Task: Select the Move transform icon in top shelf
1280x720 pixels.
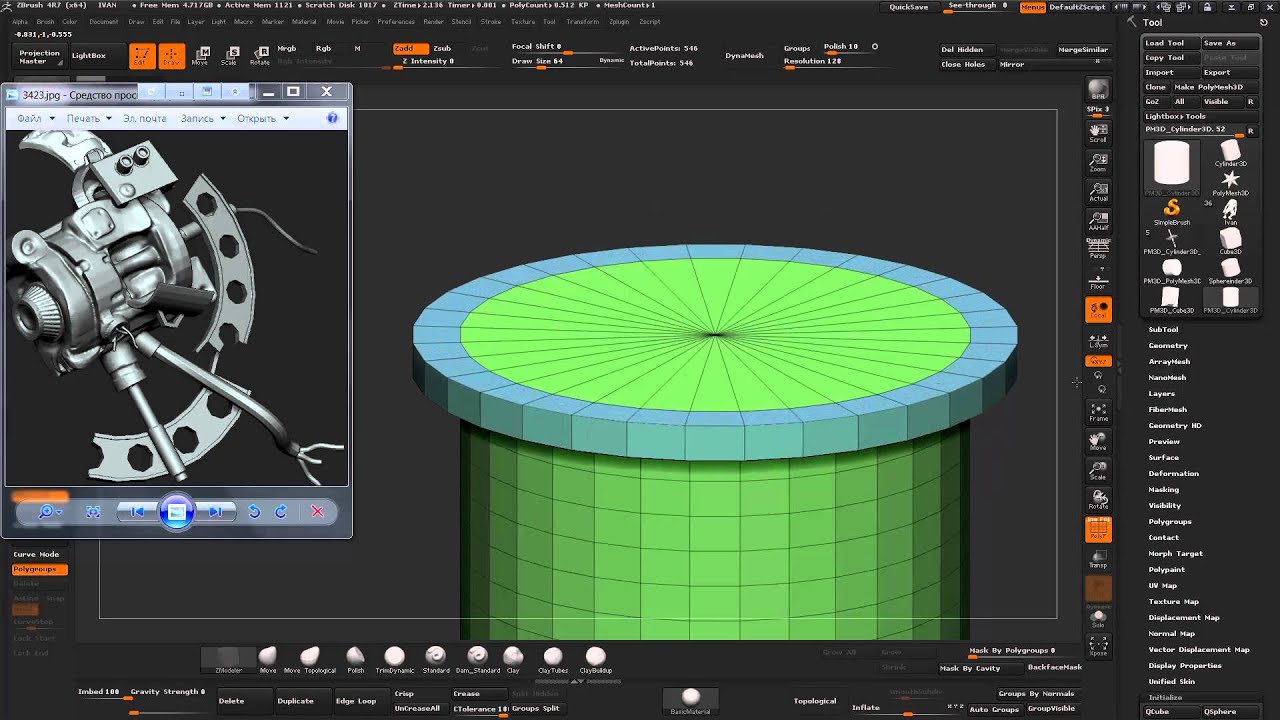Action: click(201, 55)
